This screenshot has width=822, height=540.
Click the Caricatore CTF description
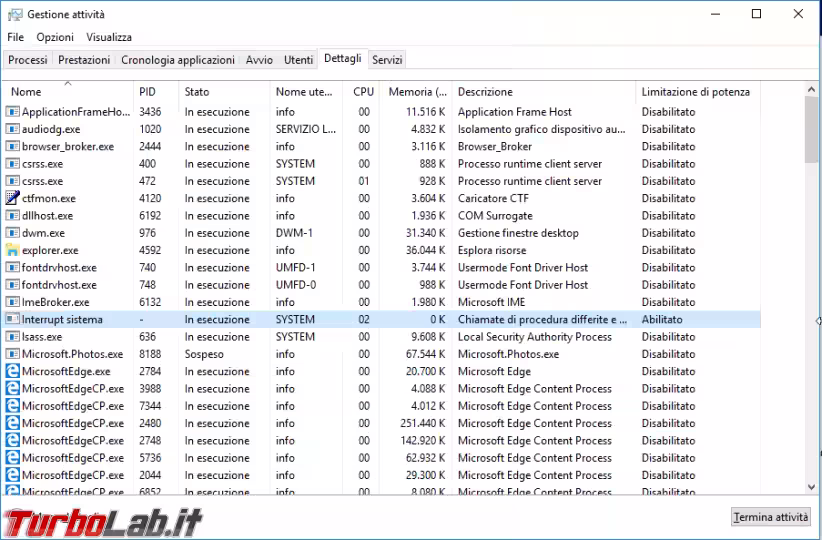(x=493, y=198)
